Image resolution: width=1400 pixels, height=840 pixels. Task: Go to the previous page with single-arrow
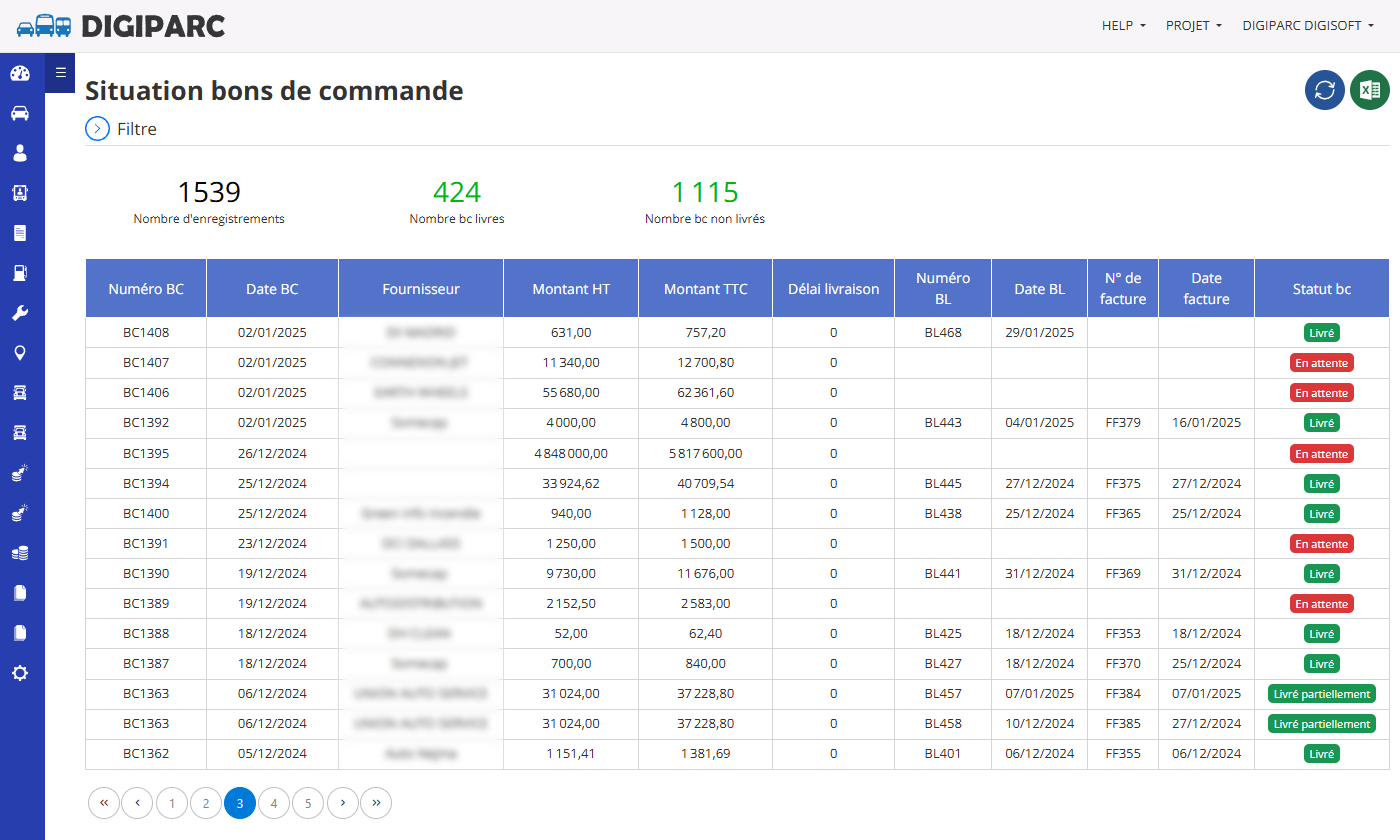(138, 803)
